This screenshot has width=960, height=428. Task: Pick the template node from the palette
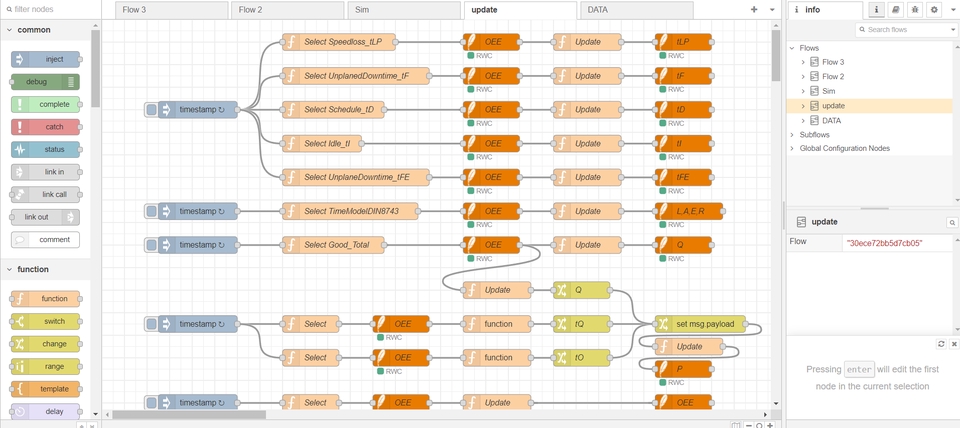pos(45,389)
